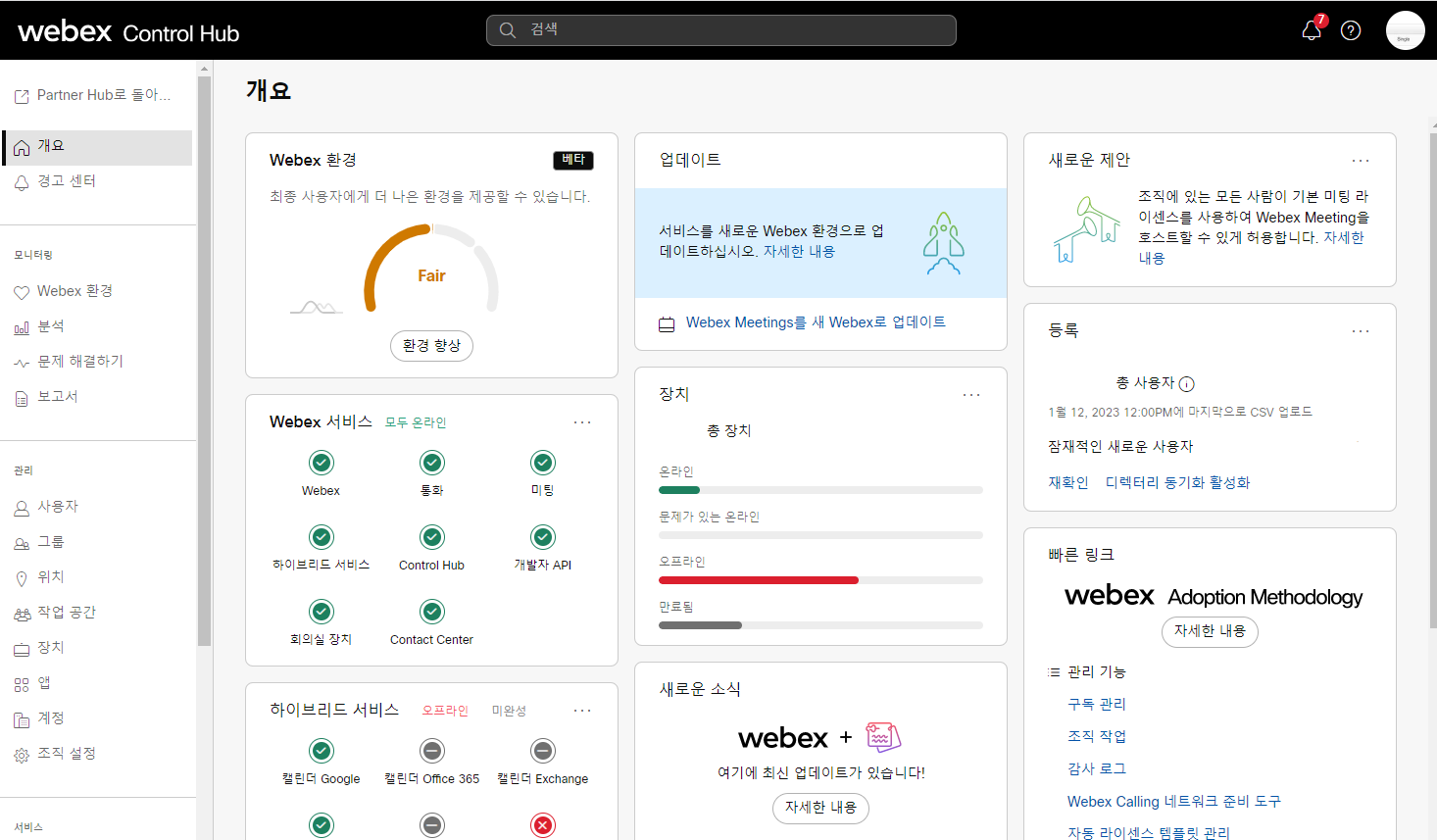The image size is (1437, 840).
Task: Open 감사 로그 quick link
Action: [x=1097, y=769]
